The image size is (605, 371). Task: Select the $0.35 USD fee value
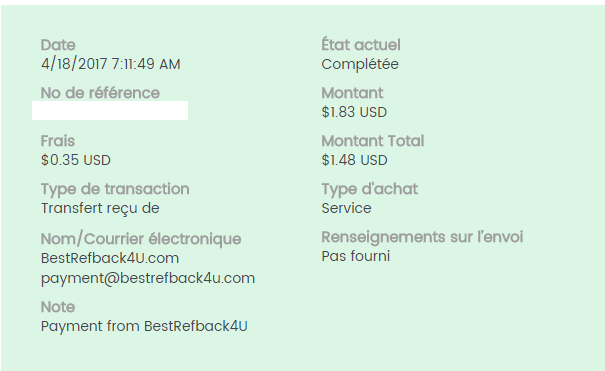click(x=76, y=160)
